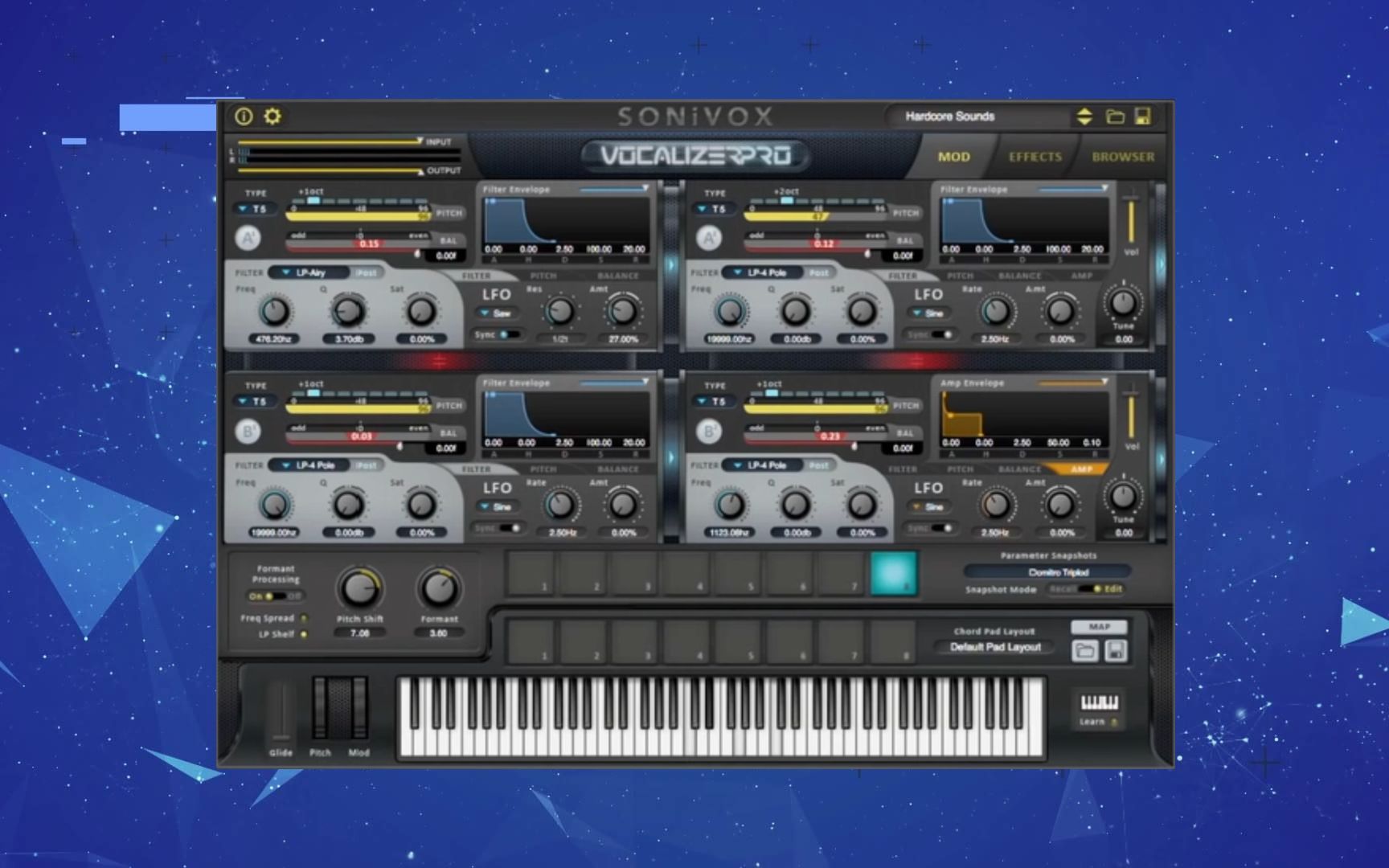Screen dimensions: 1389x868
Task: Open the B2 TYPE dropdown showing TS
Action: (713, 401)
